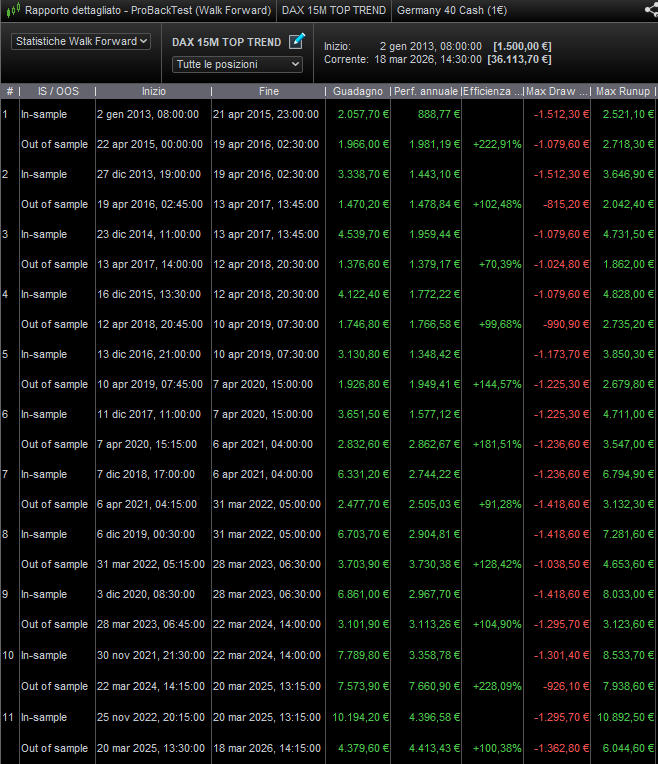Click the Efficienza column header
Screen dimensions: 658x764
[x=492, y=91]
